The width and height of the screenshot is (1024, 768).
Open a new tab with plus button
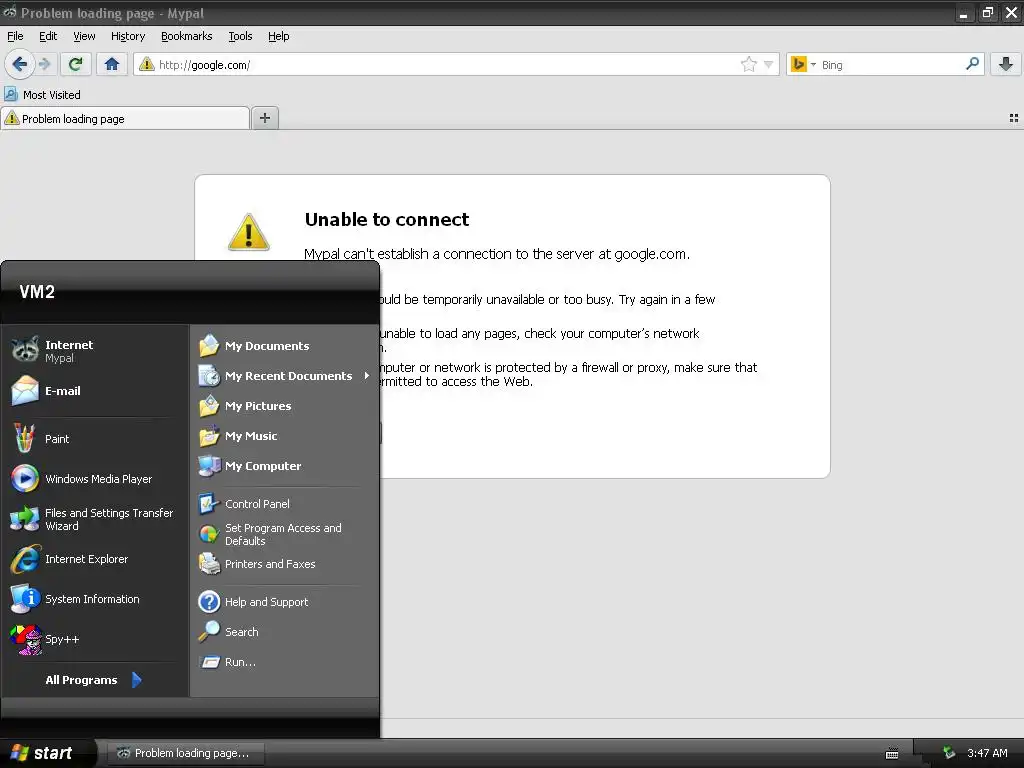coord(264,118)
